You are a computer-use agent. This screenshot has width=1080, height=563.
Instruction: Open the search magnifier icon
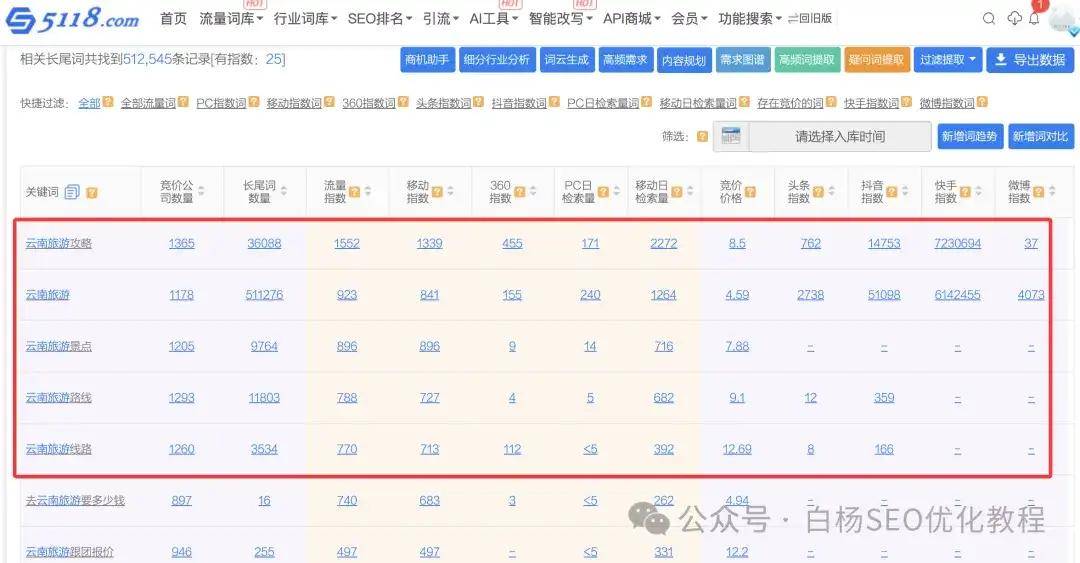coord(988,19)
